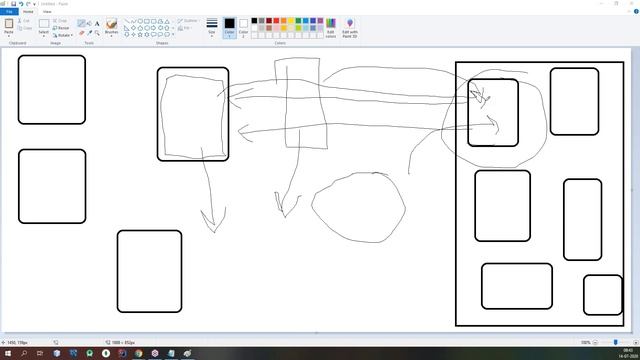
Task: Click the taskbar clock and date
Action: coord(628,353)
